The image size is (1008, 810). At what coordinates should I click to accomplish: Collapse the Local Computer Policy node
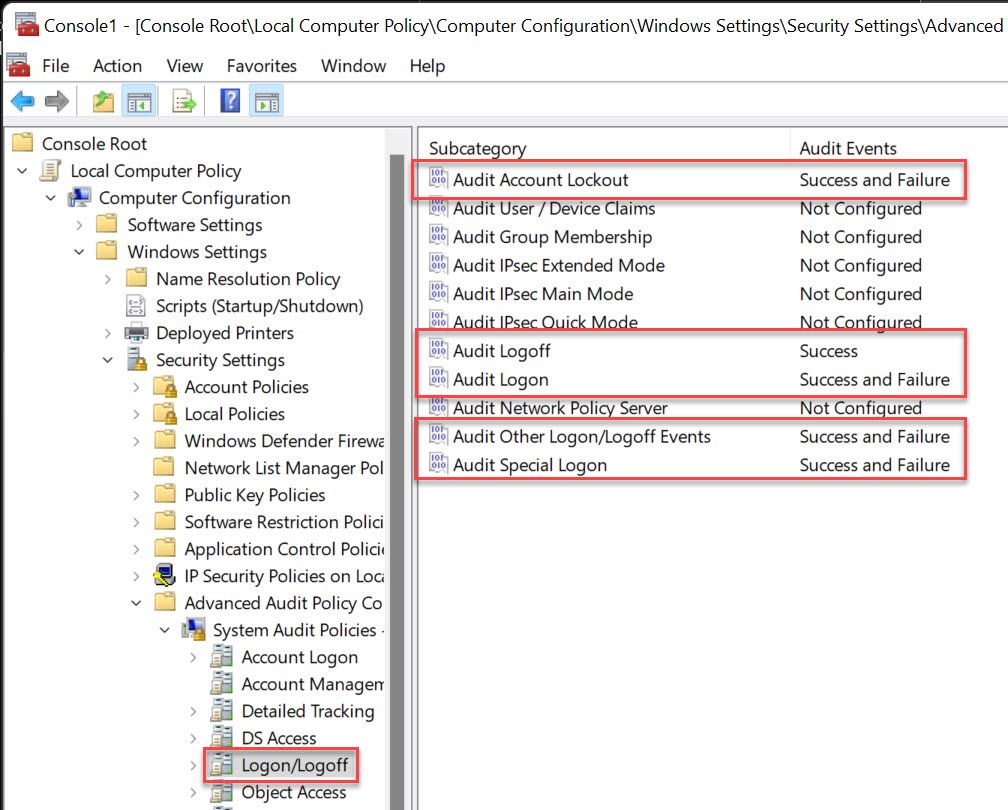(22, 171)
